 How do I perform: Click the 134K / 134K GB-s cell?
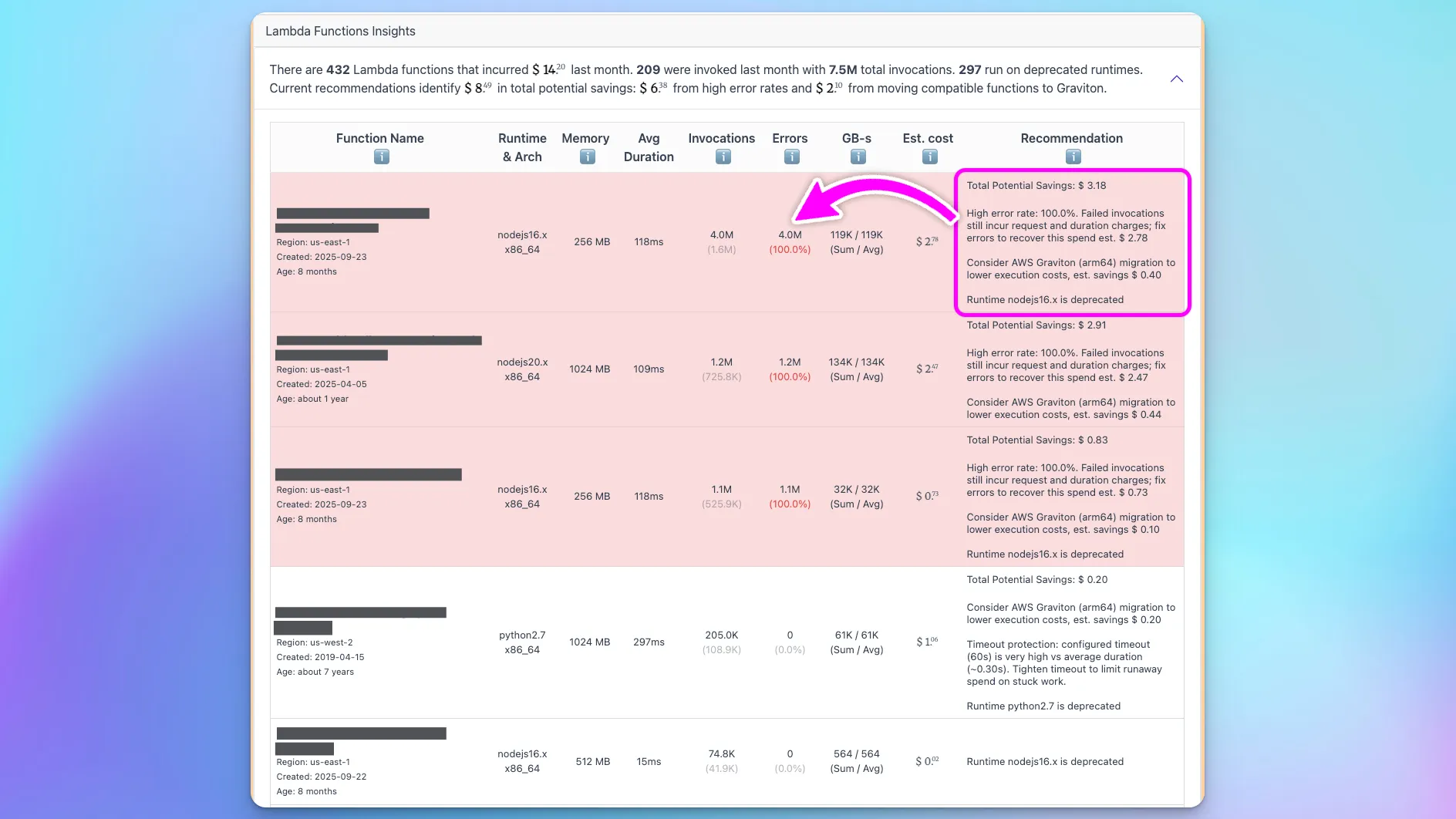(856, 369)
